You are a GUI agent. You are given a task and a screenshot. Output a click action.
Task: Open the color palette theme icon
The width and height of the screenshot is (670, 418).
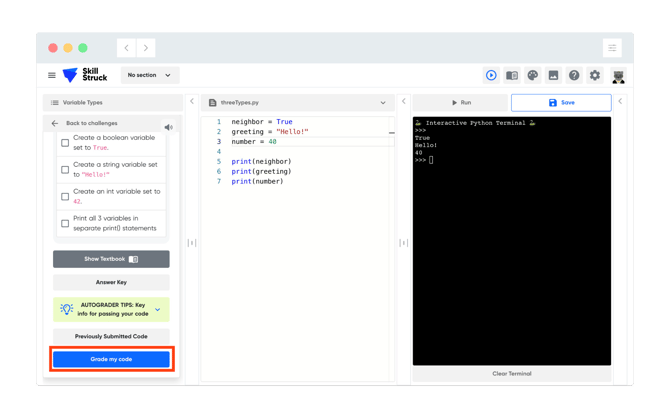pos(532,76)
